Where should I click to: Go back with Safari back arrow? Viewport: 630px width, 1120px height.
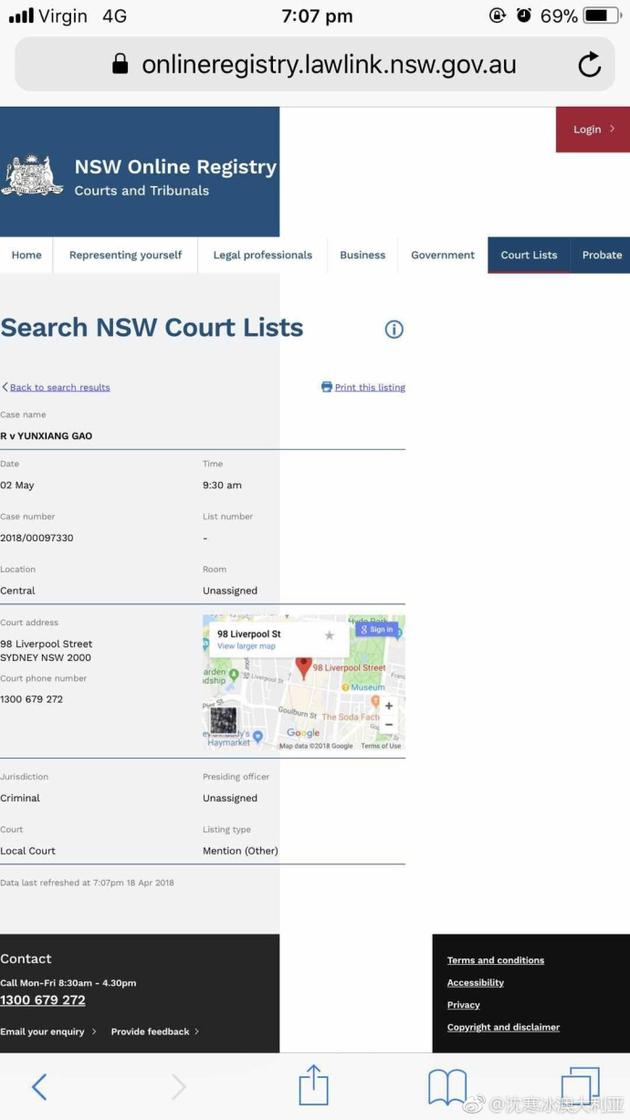[x=39, y=1087]
